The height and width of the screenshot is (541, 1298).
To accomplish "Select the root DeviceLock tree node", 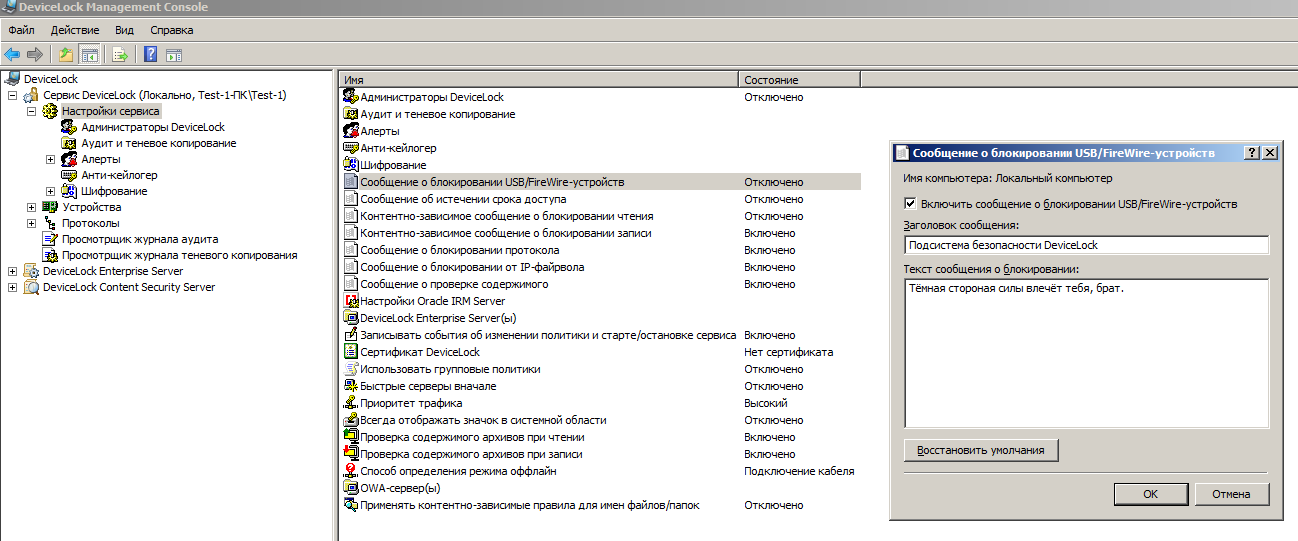I will [51, 79].
